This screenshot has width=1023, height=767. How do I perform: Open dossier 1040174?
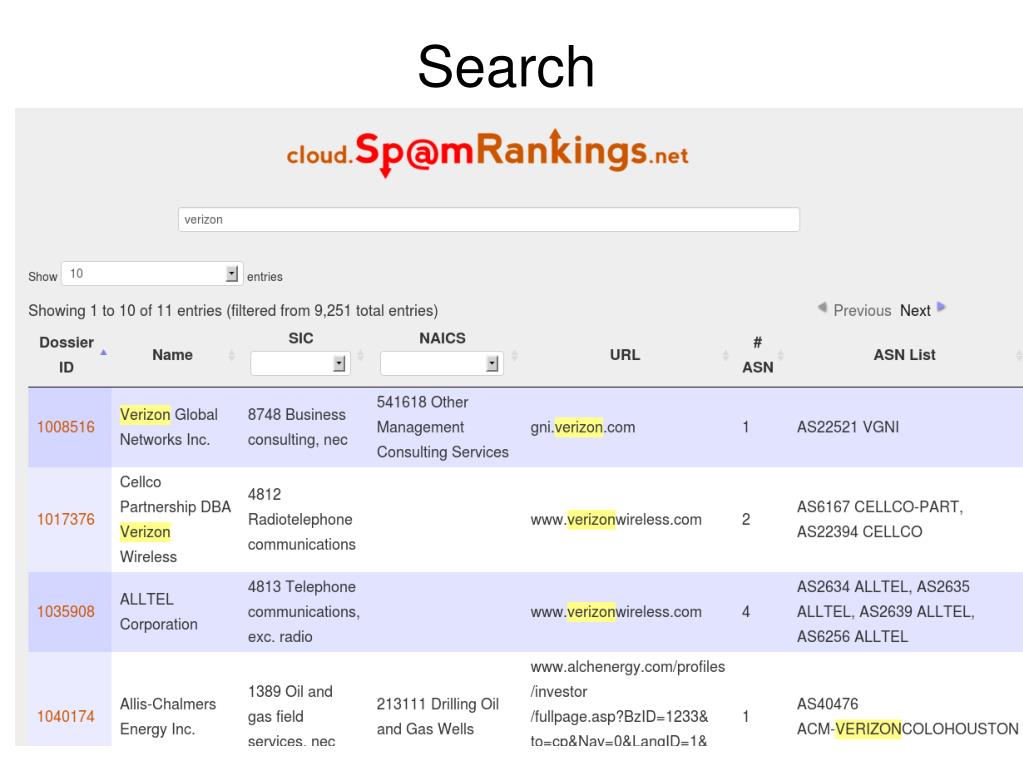pos(66,716)
